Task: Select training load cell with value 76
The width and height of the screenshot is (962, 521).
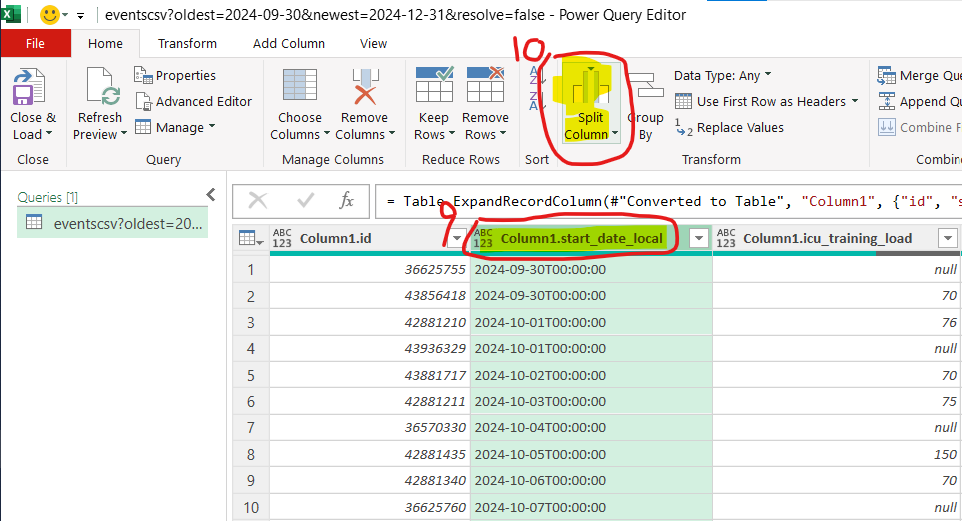Action: click(x=837, y=322)
